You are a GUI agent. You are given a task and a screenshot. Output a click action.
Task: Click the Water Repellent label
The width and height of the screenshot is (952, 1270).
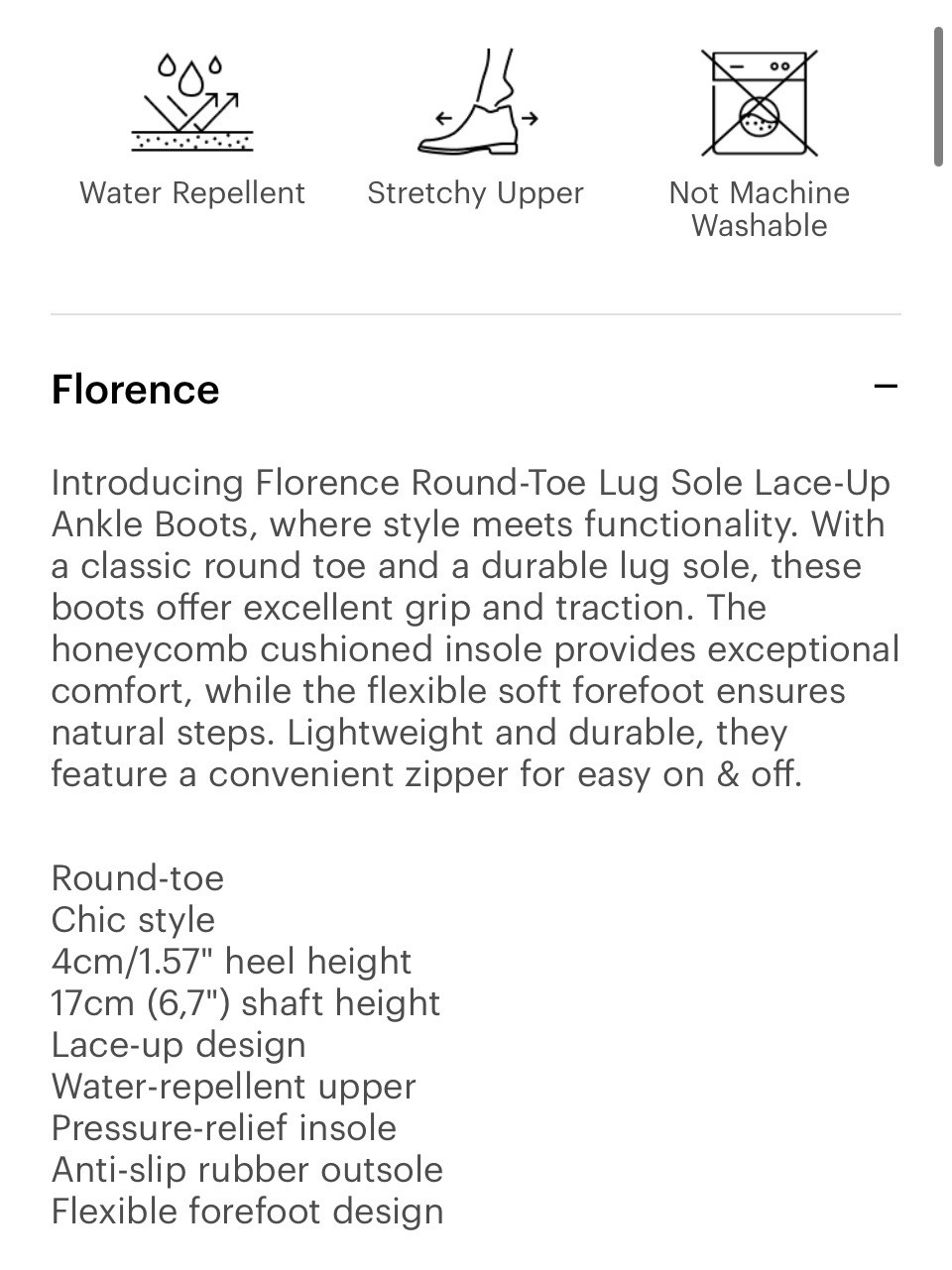pyautogui.click(x=192, y=192)
